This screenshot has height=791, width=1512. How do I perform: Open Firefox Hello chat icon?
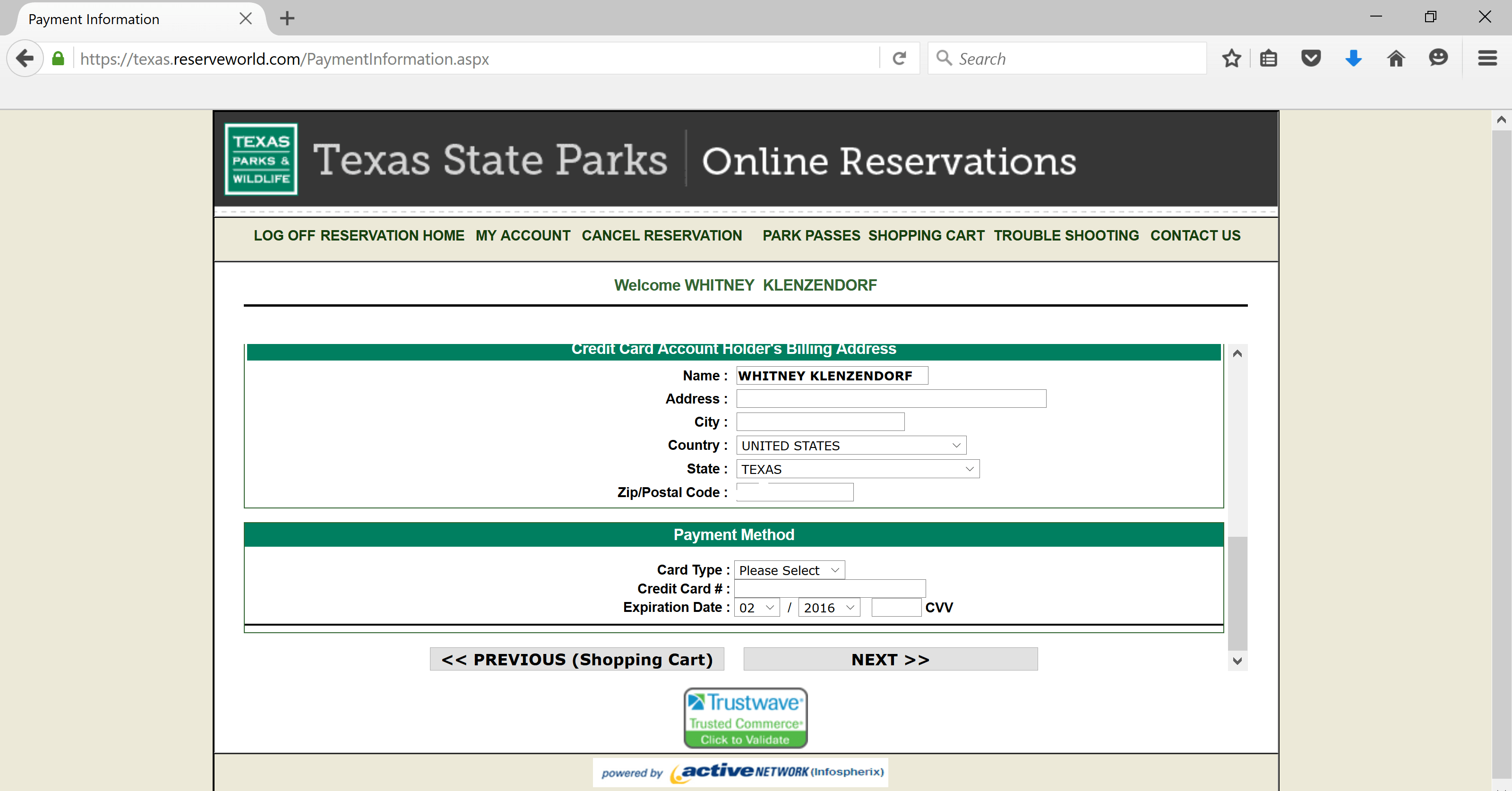pos(1439,58)
